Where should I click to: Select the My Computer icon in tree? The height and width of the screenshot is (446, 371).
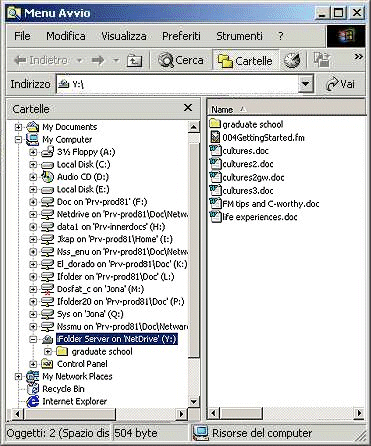coord(33,139)
